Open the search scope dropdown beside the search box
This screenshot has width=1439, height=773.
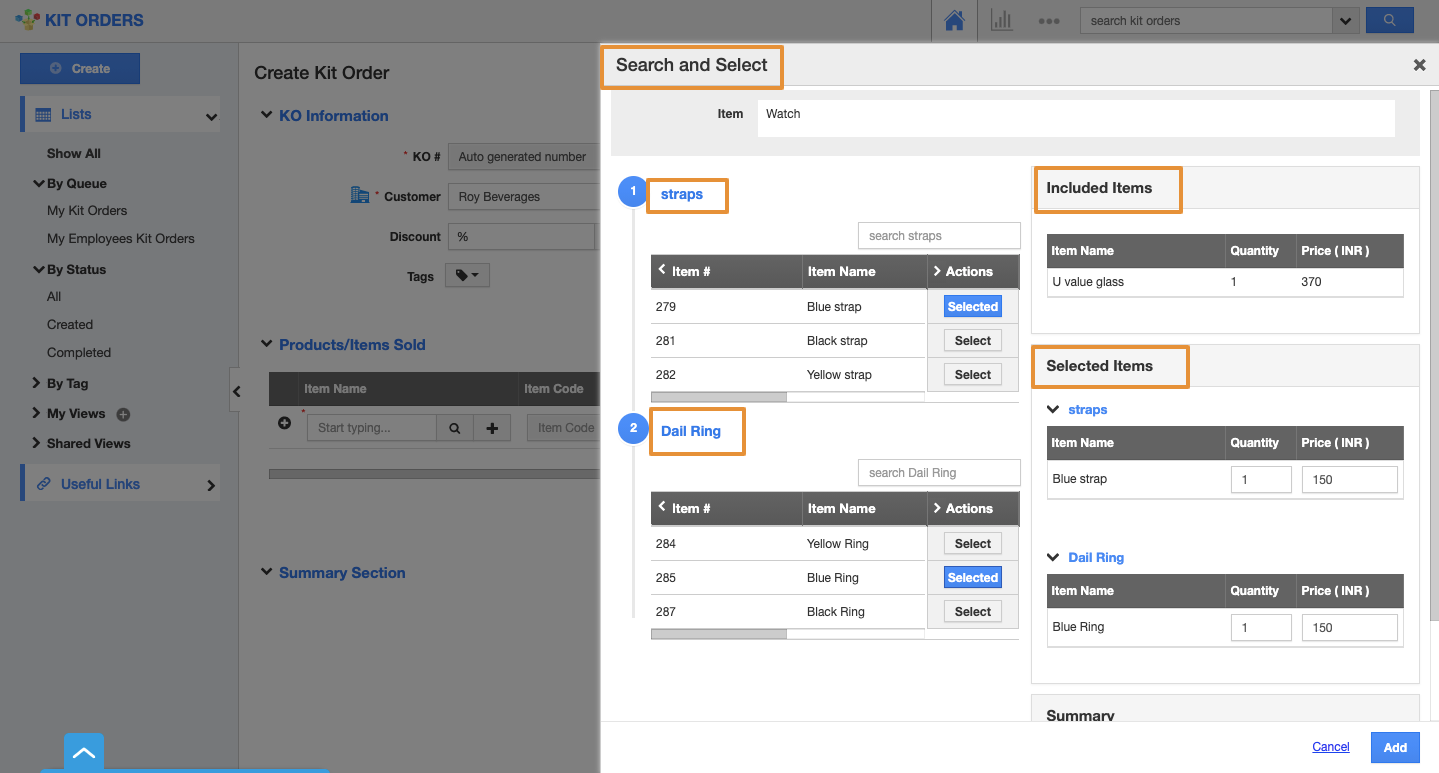1345,20
